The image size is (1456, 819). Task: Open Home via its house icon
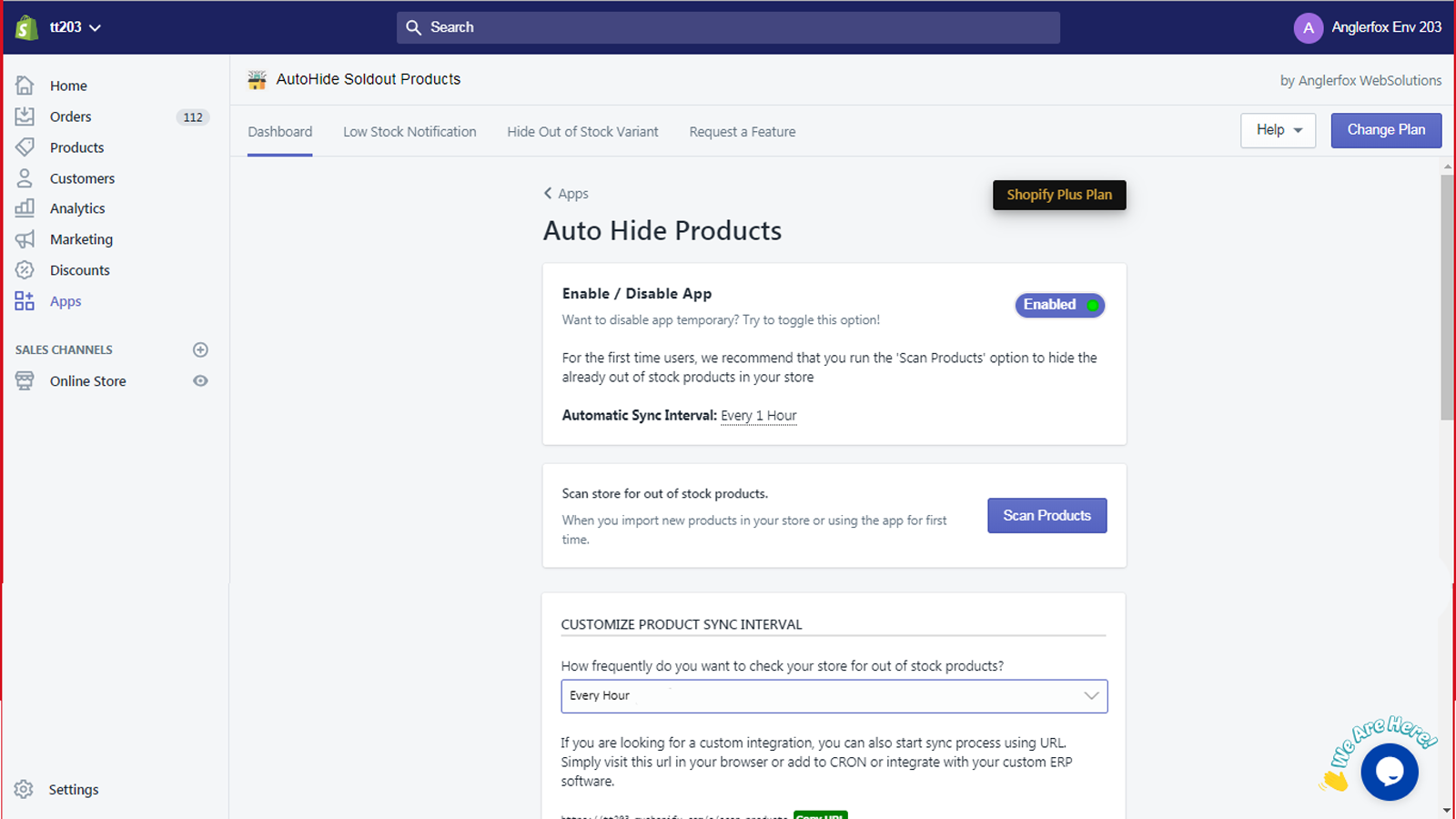coord(25,86)
